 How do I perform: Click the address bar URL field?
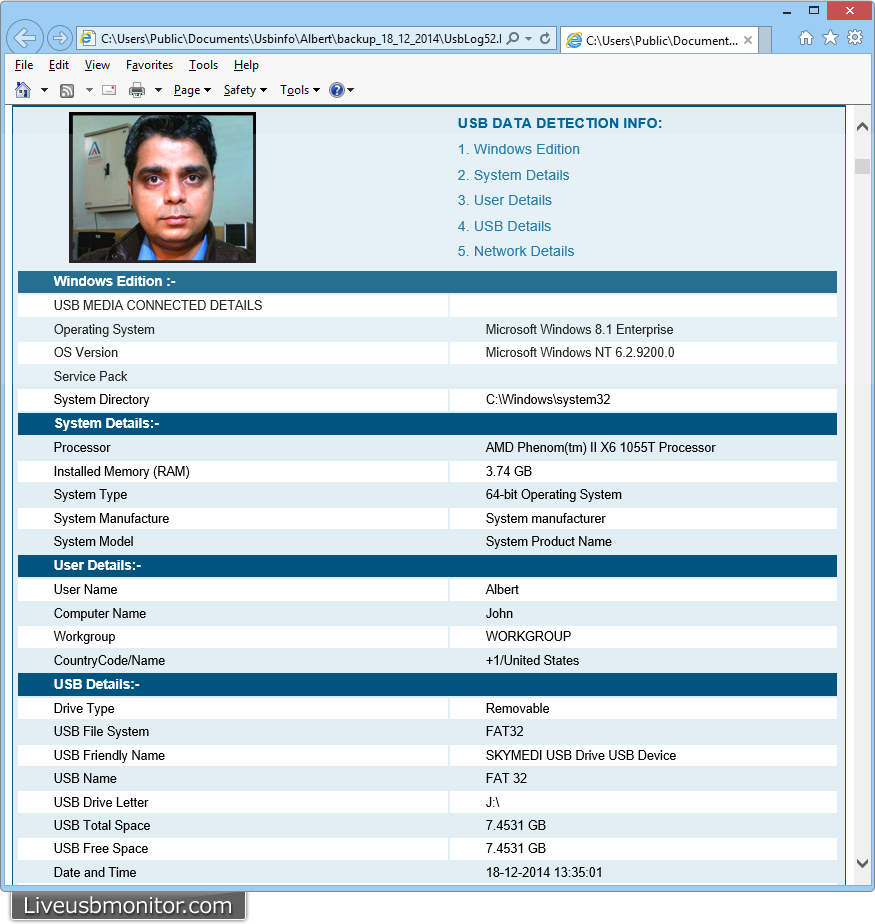pyautogui.click(x=301, y=38)
